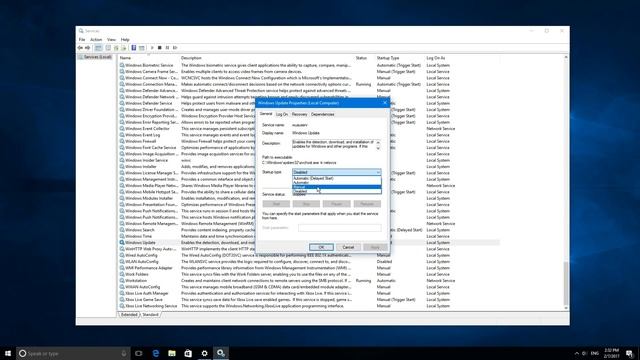Select the General tab
640x360 pixels.
266,114
